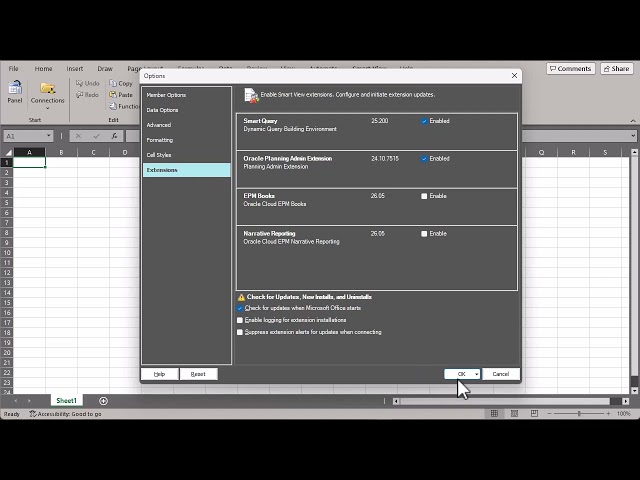The width and height of the screenshot is (640, 480).
Task: Select Data Options in Options sidebar
Action: 187,110
